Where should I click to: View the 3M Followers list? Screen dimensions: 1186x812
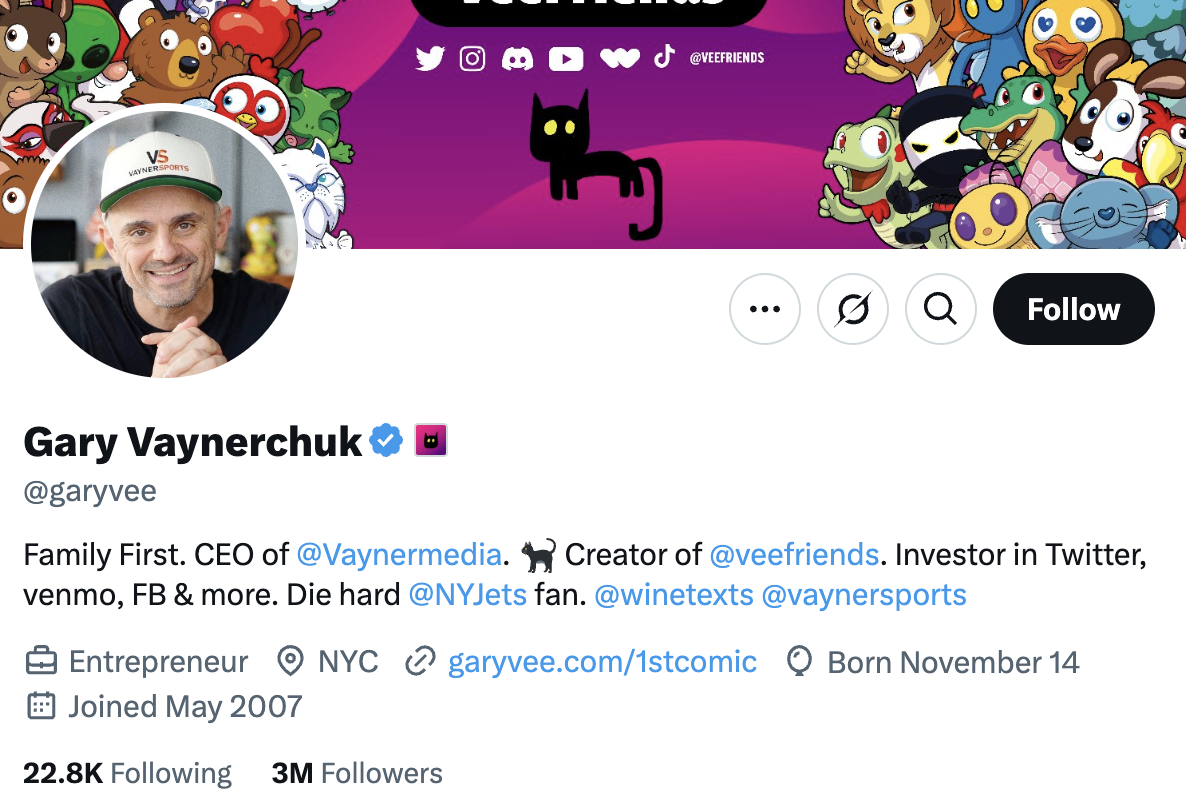click(x=357, y=772)
